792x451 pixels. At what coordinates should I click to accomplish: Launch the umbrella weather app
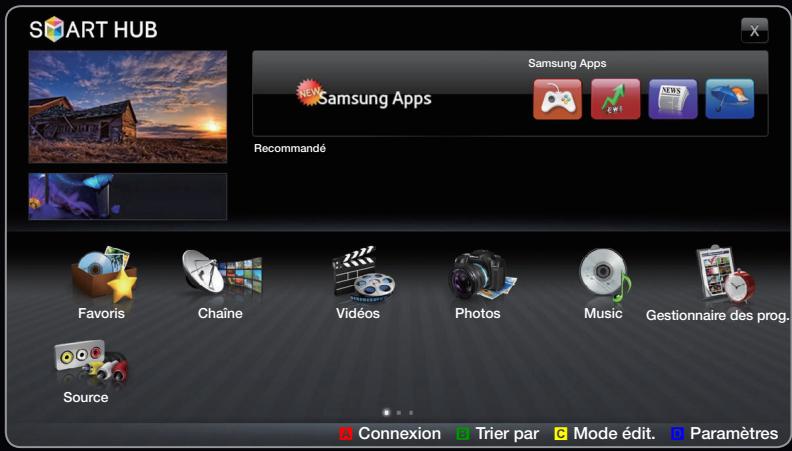coord(730,99)
